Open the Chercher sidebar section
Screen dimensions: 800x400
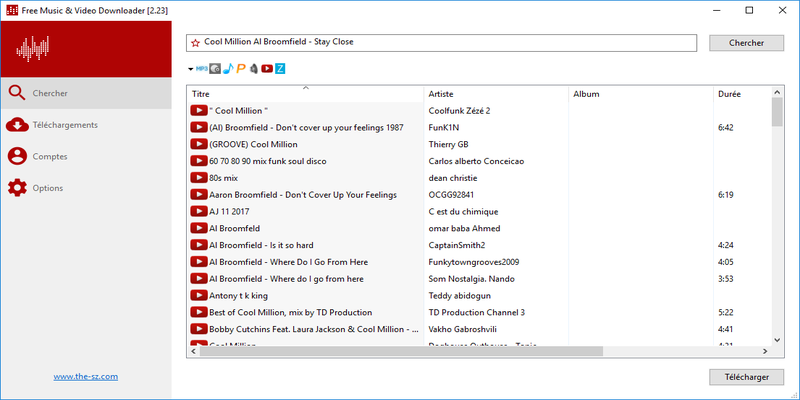[86, 93]
